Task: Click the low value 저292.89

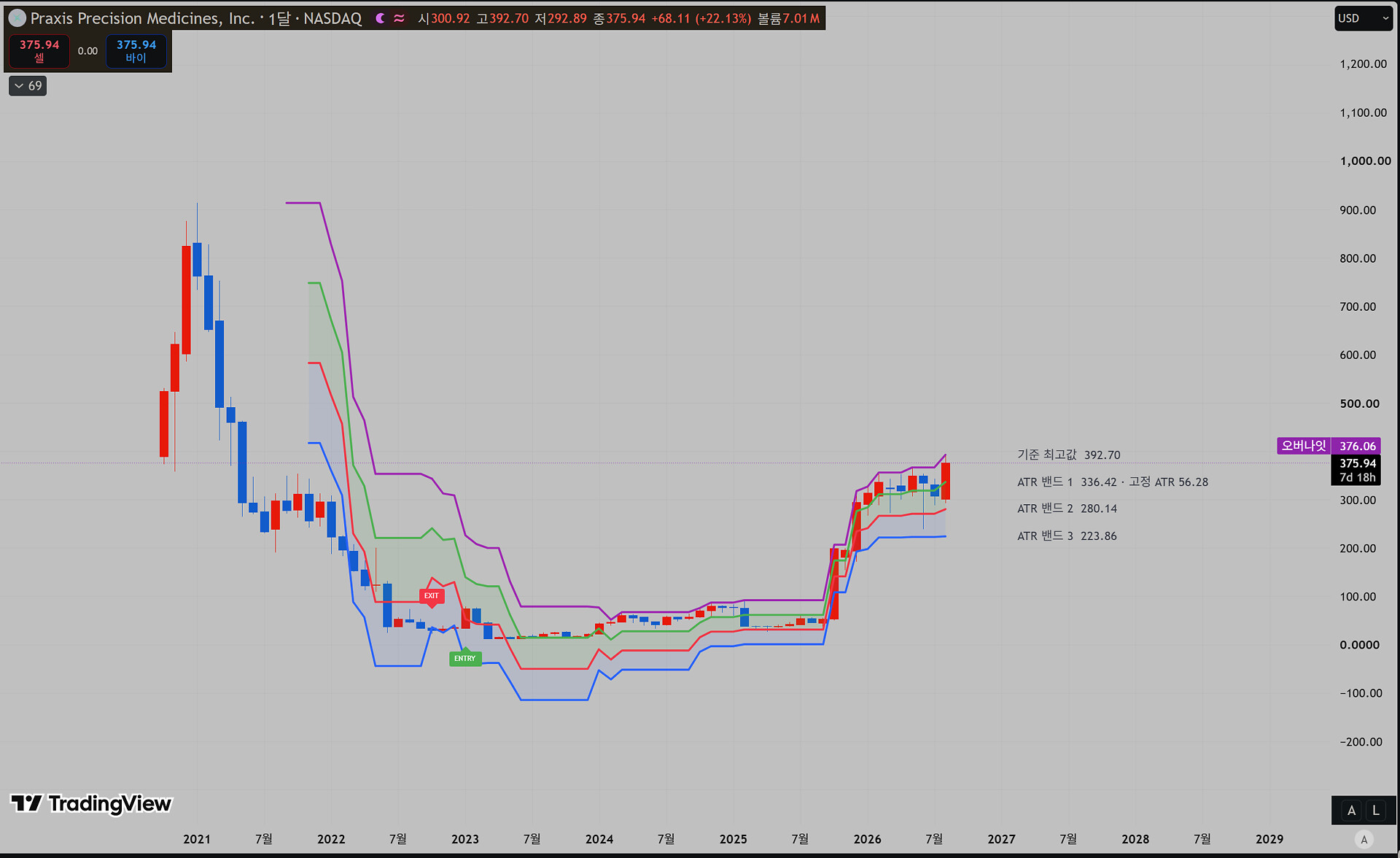Action: [x=561, y=18]
